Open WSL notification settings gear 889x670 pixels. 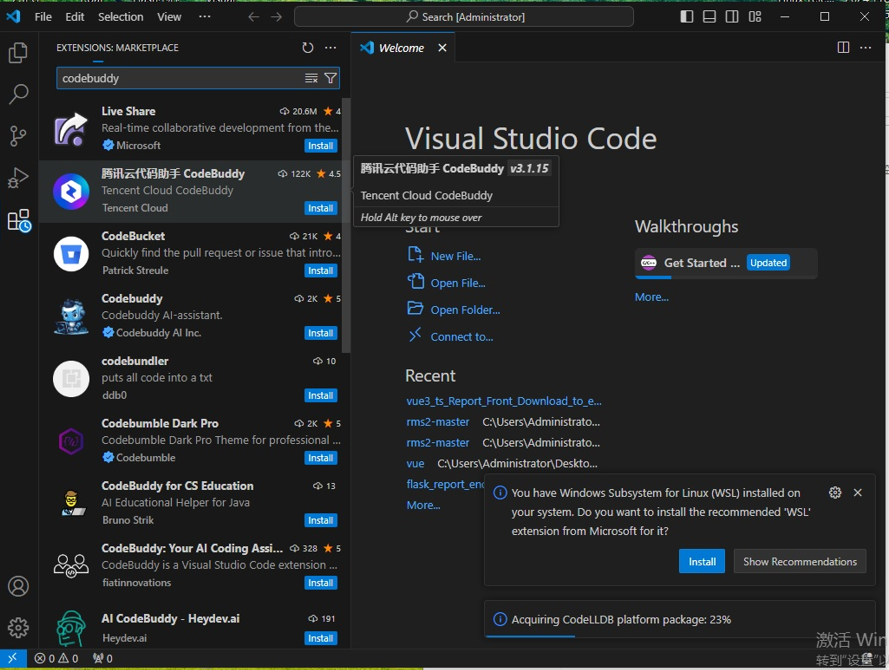(x=835, y=493)
